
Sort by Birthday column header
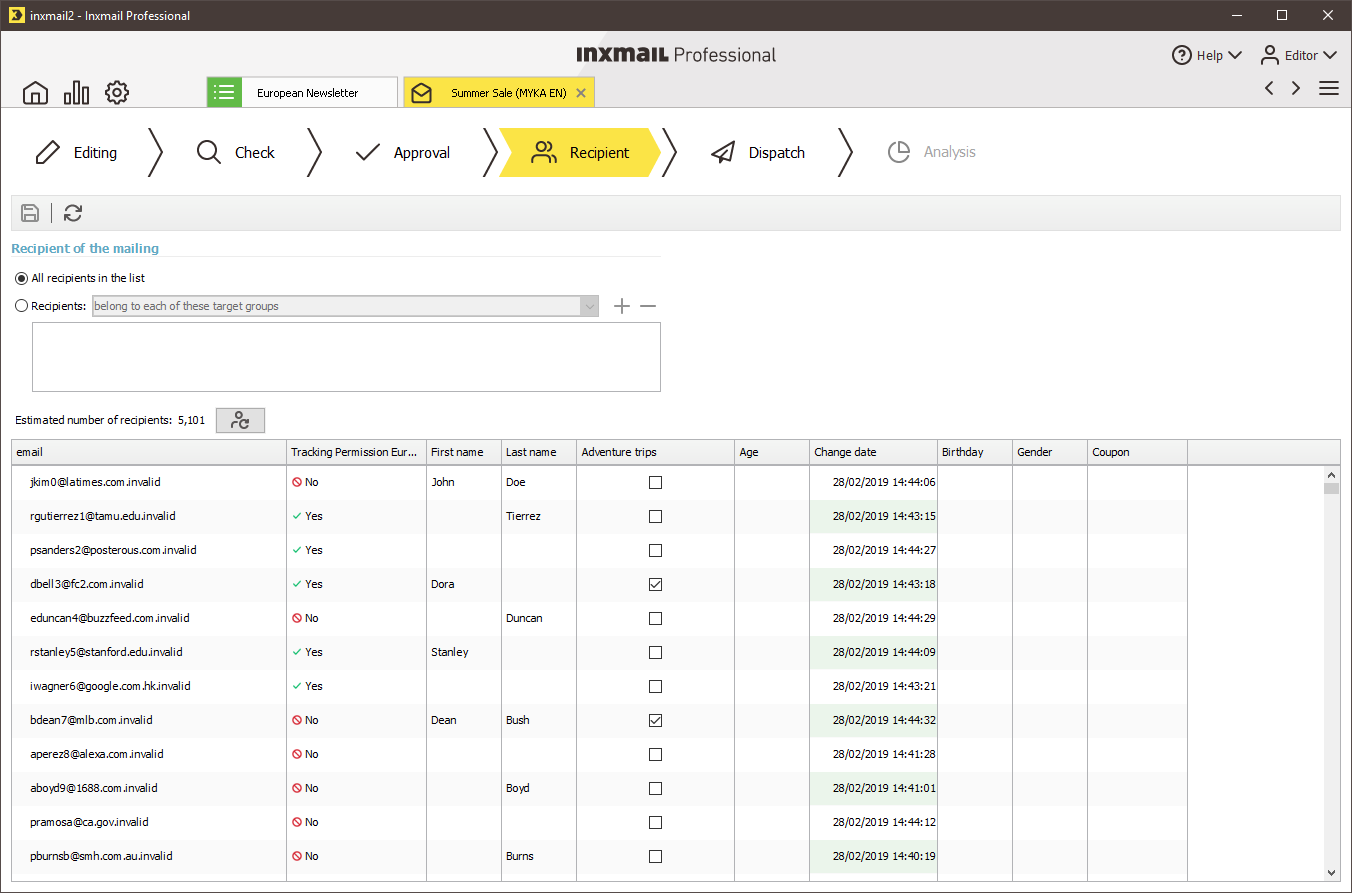click(975, 452)
